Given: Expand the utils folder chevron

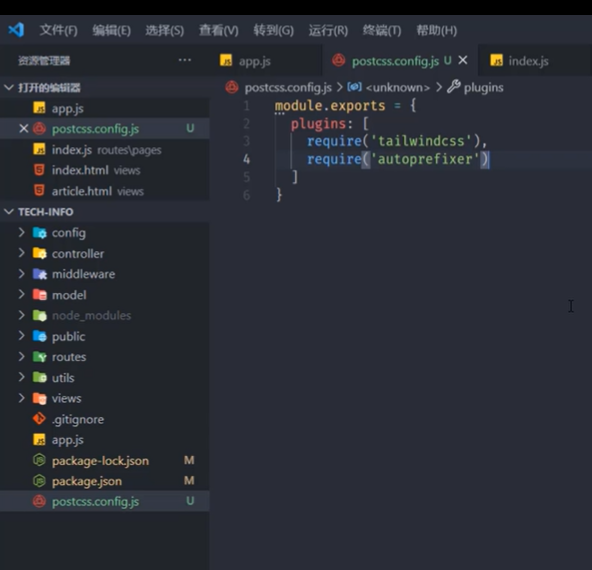Looking at the screenshot, I should coord(22,377).
